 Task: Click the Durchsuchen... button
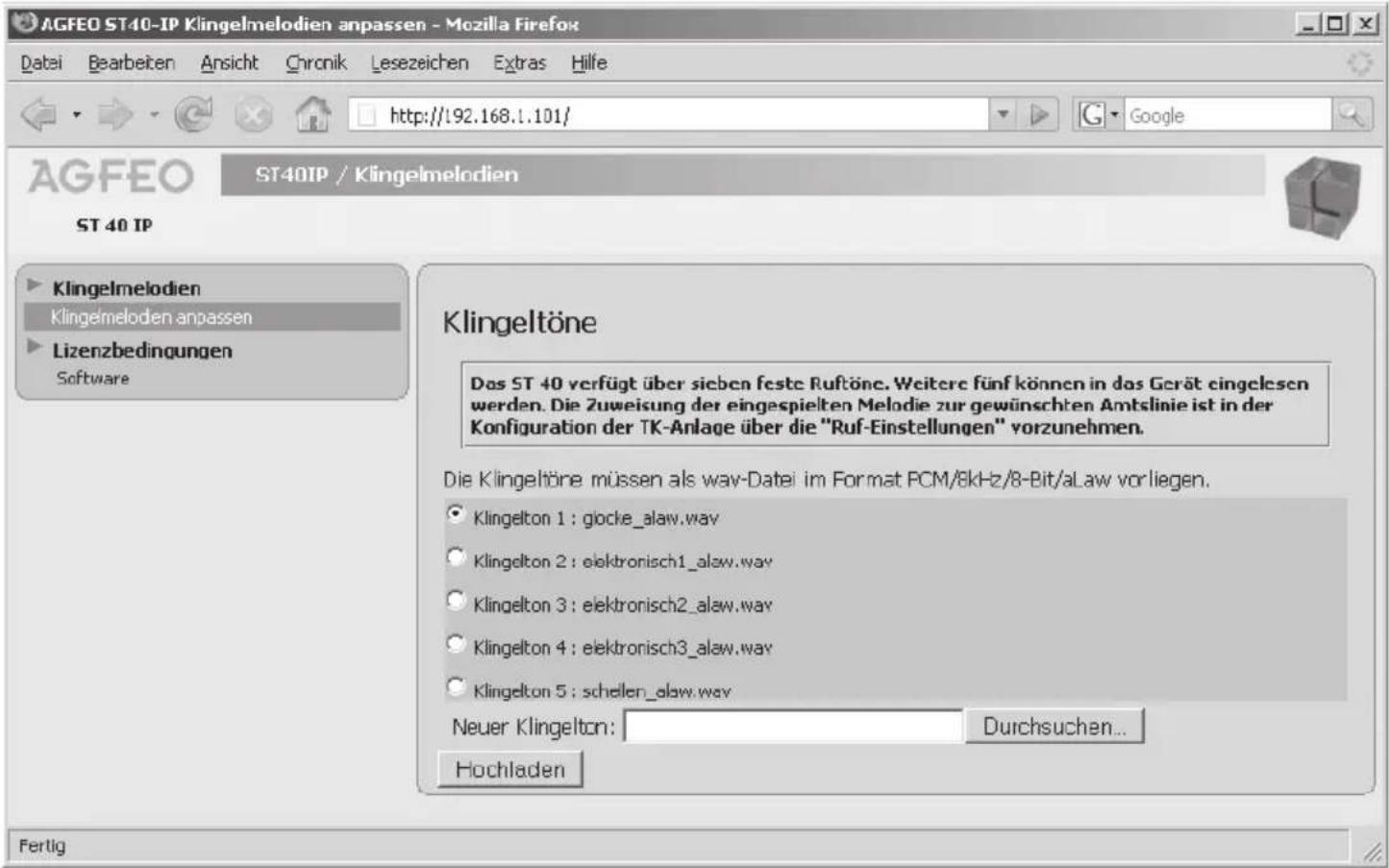tap(1054, 727)
